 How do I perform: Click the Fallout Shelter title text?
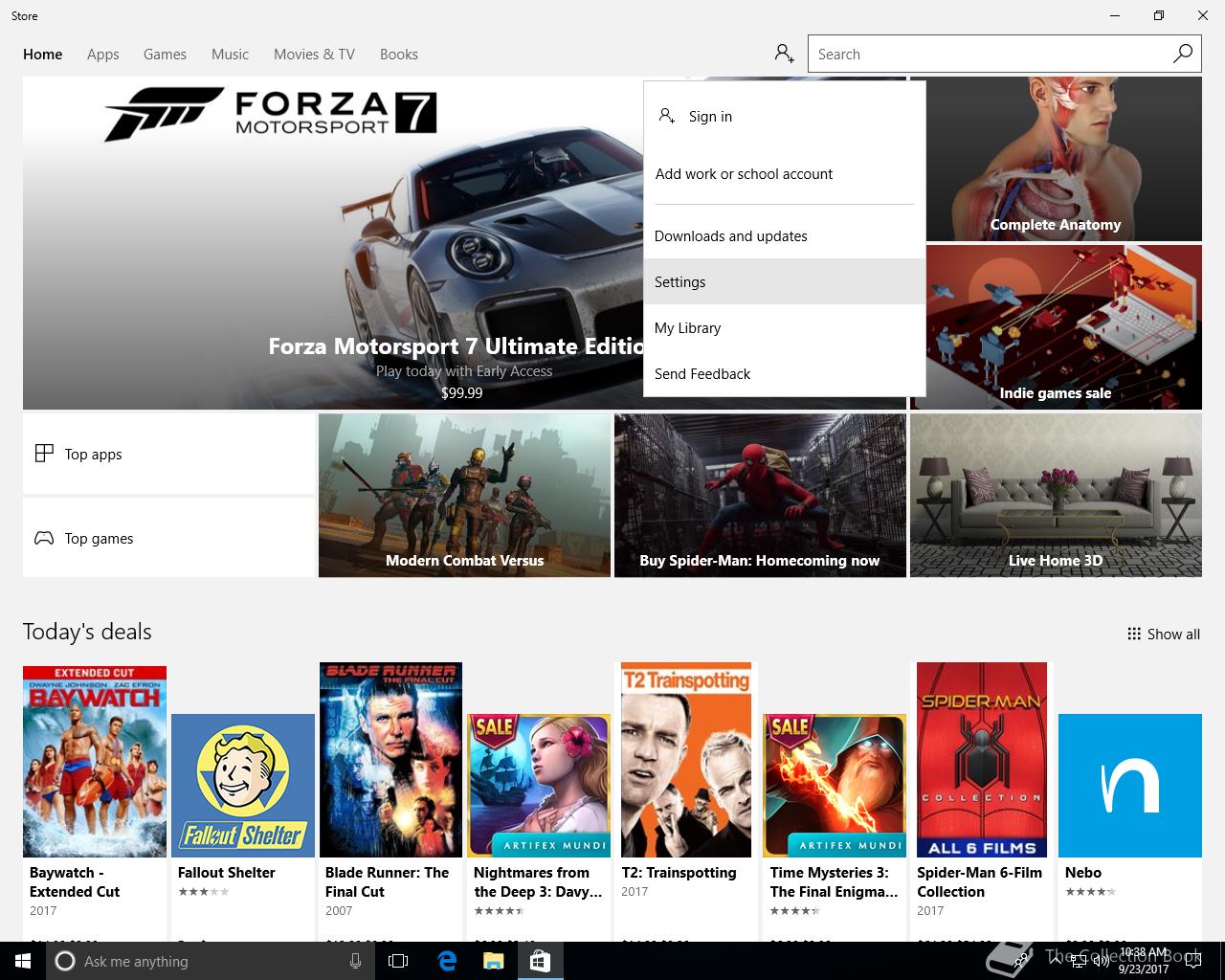click(x=226, y=872)
